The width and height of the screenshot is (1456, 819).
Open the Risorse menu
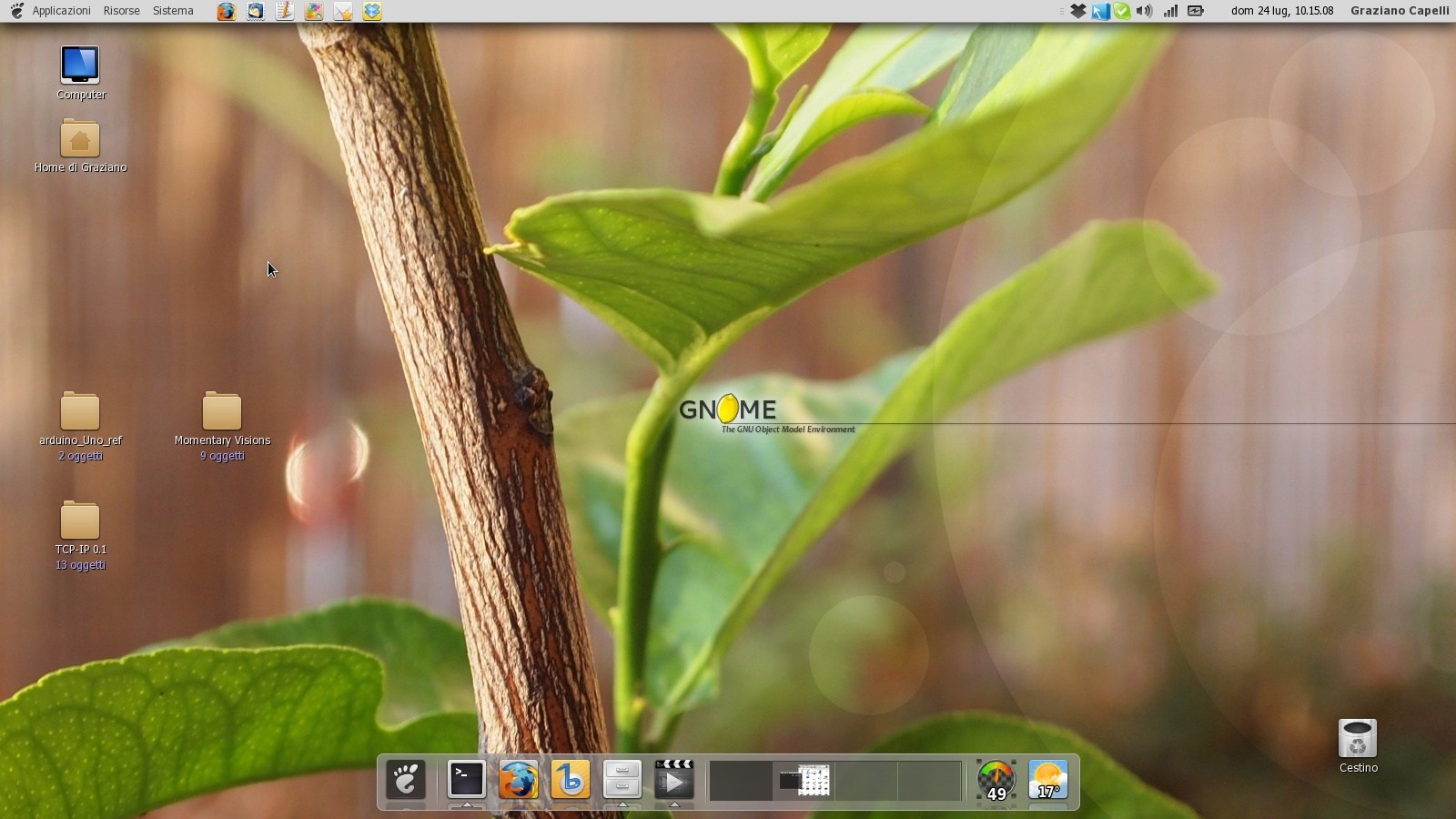121,11
